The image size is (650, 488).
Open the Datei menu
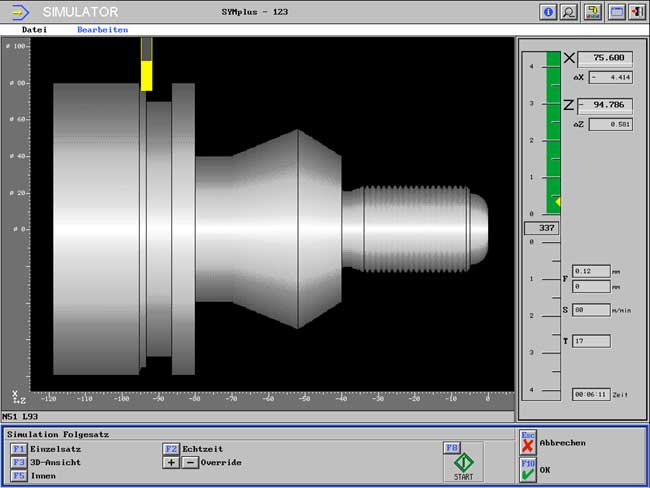[x=35, y=30]
